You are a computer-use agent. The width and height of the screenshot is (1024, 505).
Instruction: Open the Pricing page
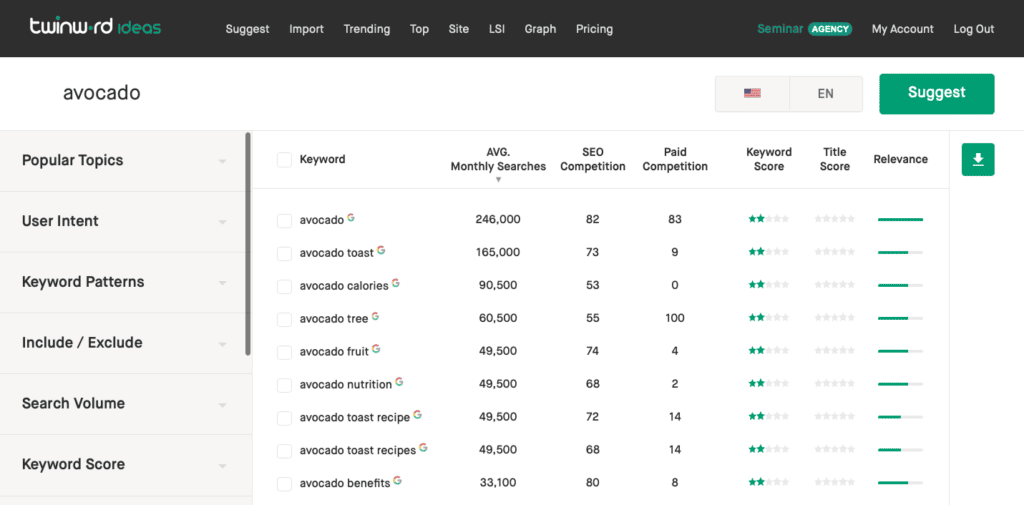(x=594, y=29)
